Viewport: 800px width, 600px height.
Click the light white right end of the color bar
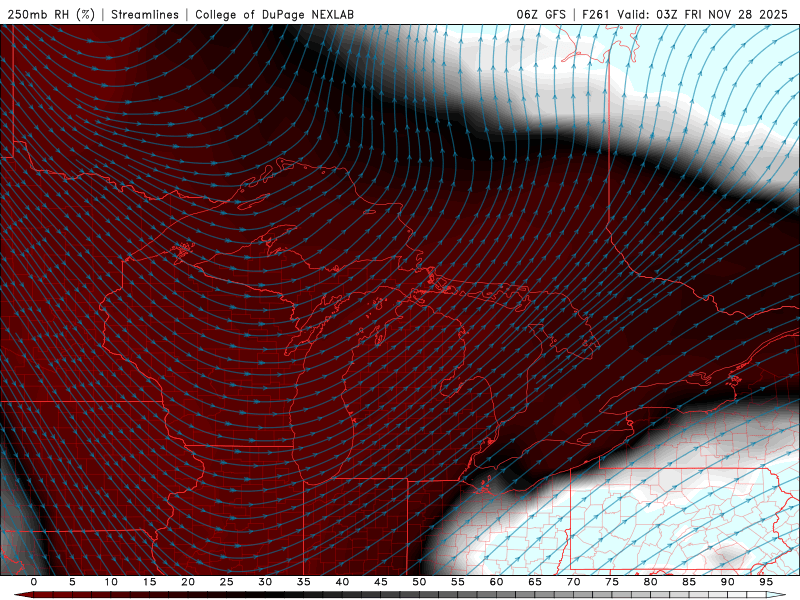[x=776, y=595]
